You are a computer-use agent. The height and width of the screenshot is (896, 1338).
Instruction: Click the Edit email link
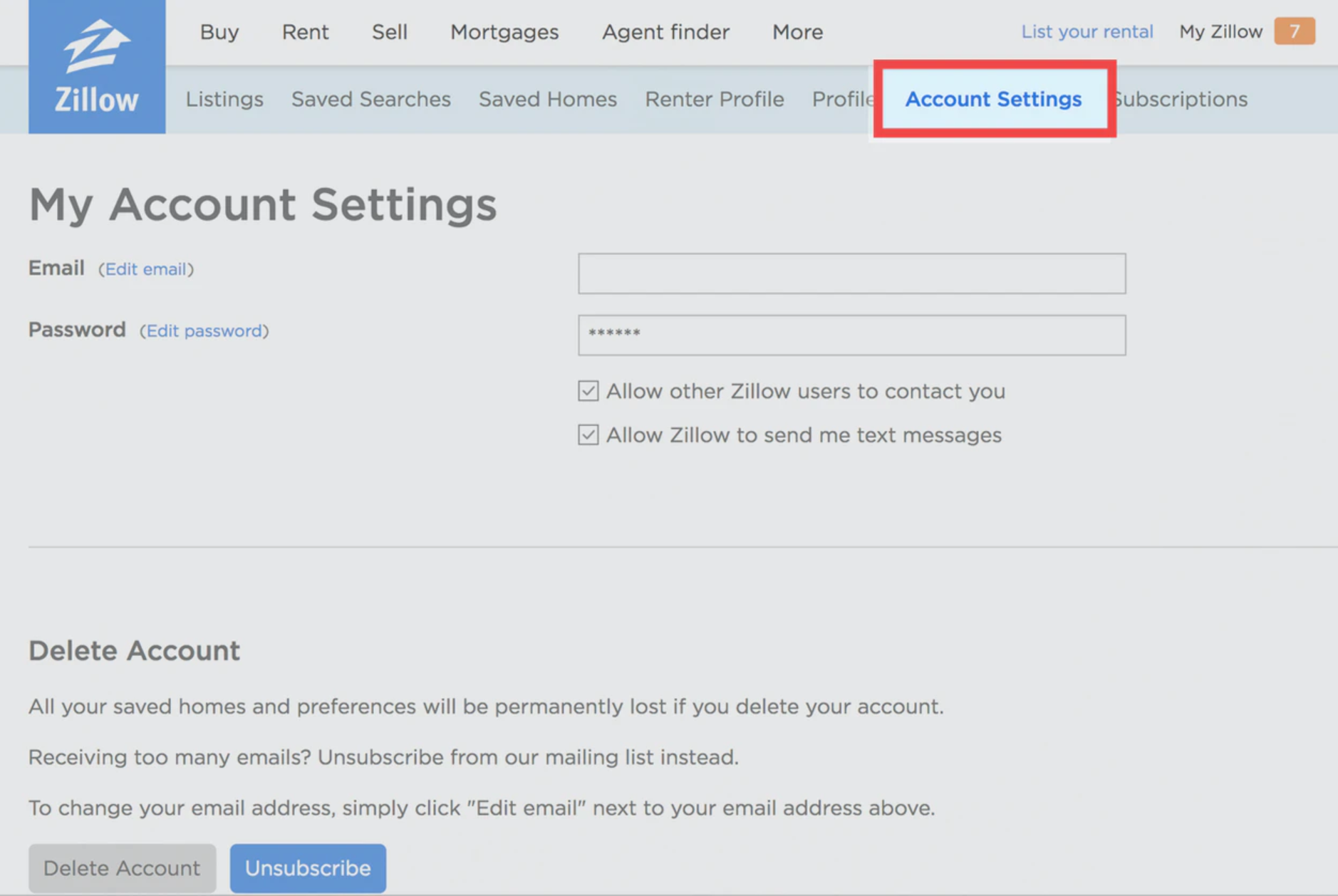(147, 269)
